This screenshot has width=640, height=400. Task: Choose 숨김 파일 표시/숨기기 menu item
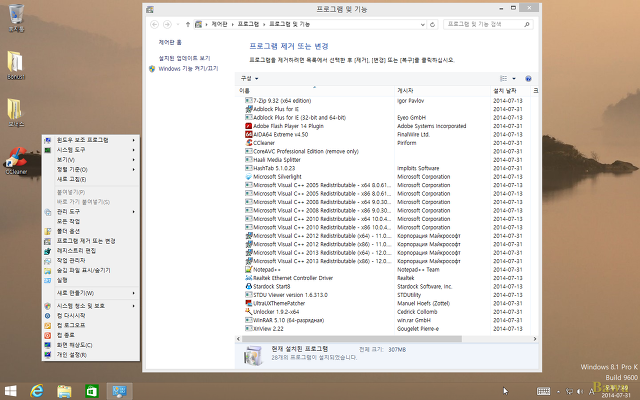[91, 270]
